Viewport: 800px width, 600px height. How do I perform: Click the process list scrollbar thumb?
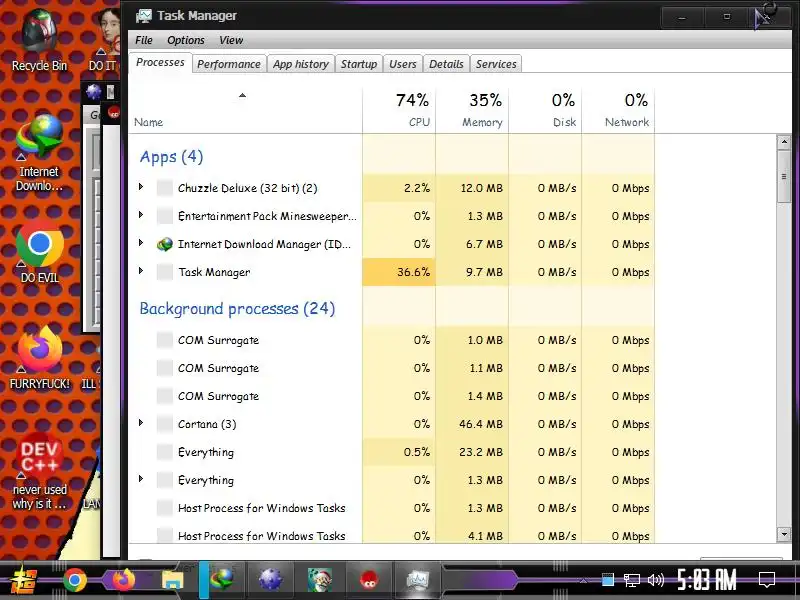784,177
